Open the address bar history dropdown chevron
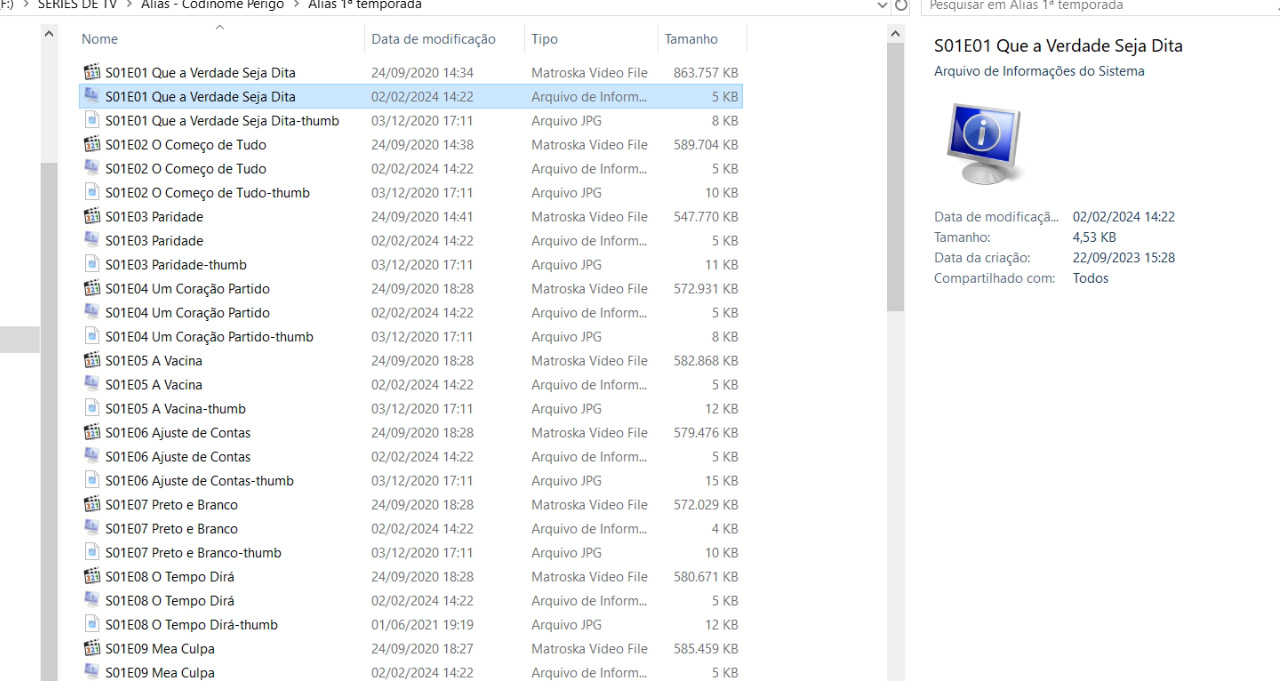Viewport: 1280px width, 681px height. pos(881,5)
